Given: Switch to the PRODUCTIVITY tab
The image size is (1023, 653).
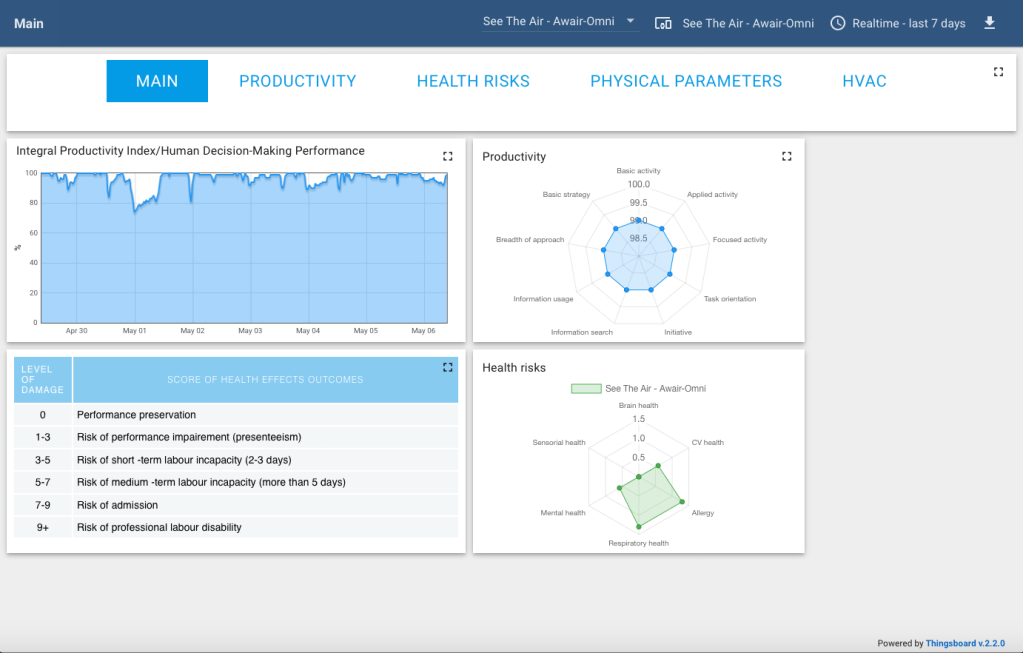Looking at the screenshot, I should (297, 81).
